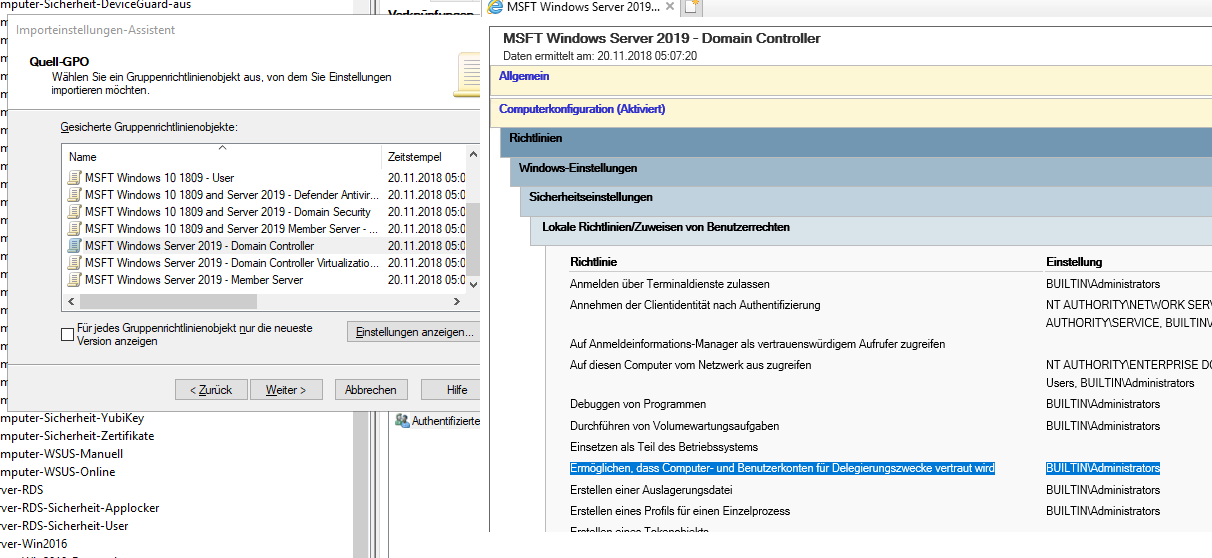Click Einsetzen als Teil des Betriebssystems

tap(664, 447)
